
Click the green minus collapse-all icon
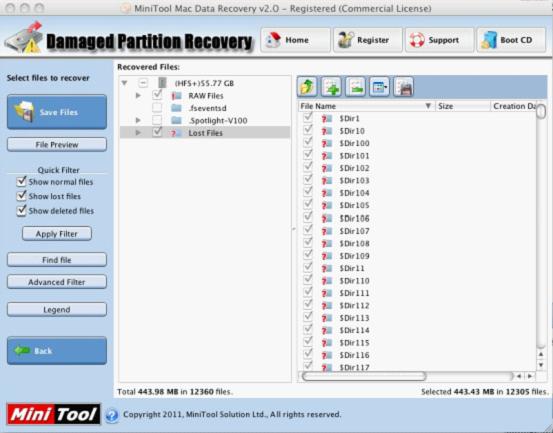click(x=355, y=87)
